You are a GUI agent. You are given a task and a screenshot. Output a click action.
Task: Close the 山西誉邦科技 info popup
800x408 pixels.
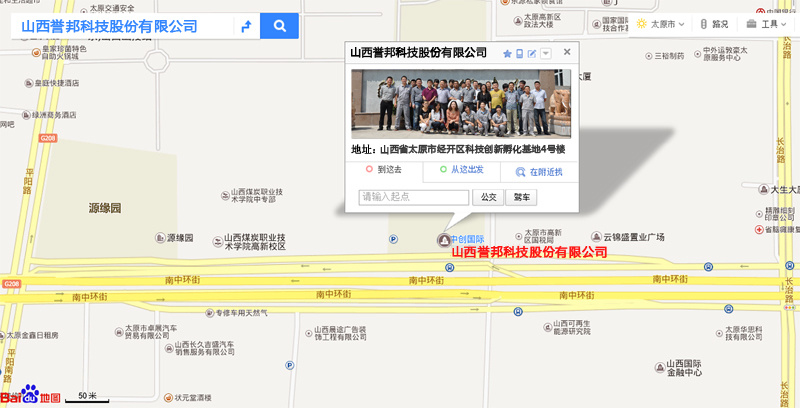(567, 52)
